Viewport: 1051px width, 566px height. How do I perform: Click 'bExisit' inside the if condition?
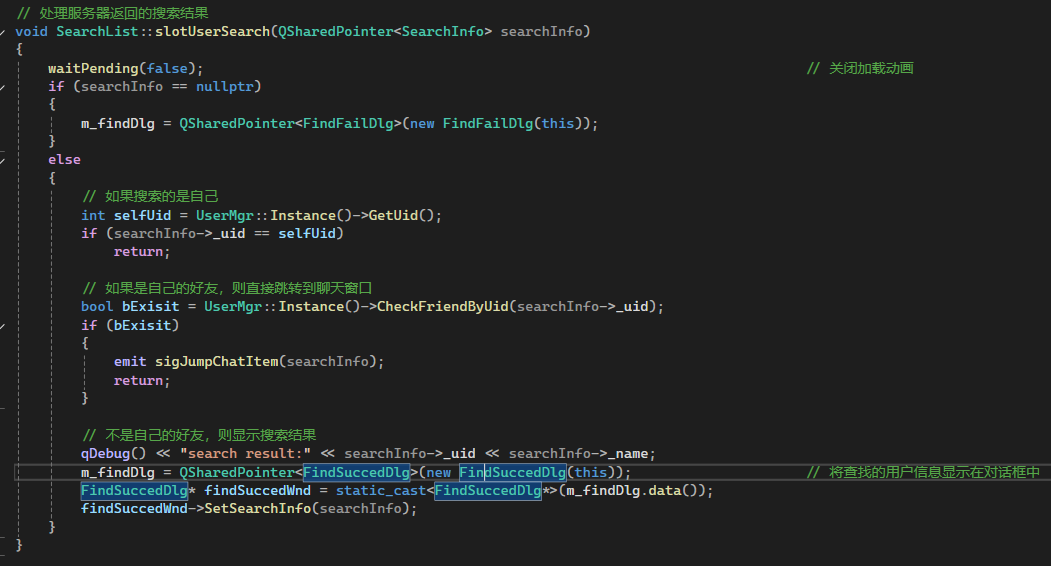point(143,325)
